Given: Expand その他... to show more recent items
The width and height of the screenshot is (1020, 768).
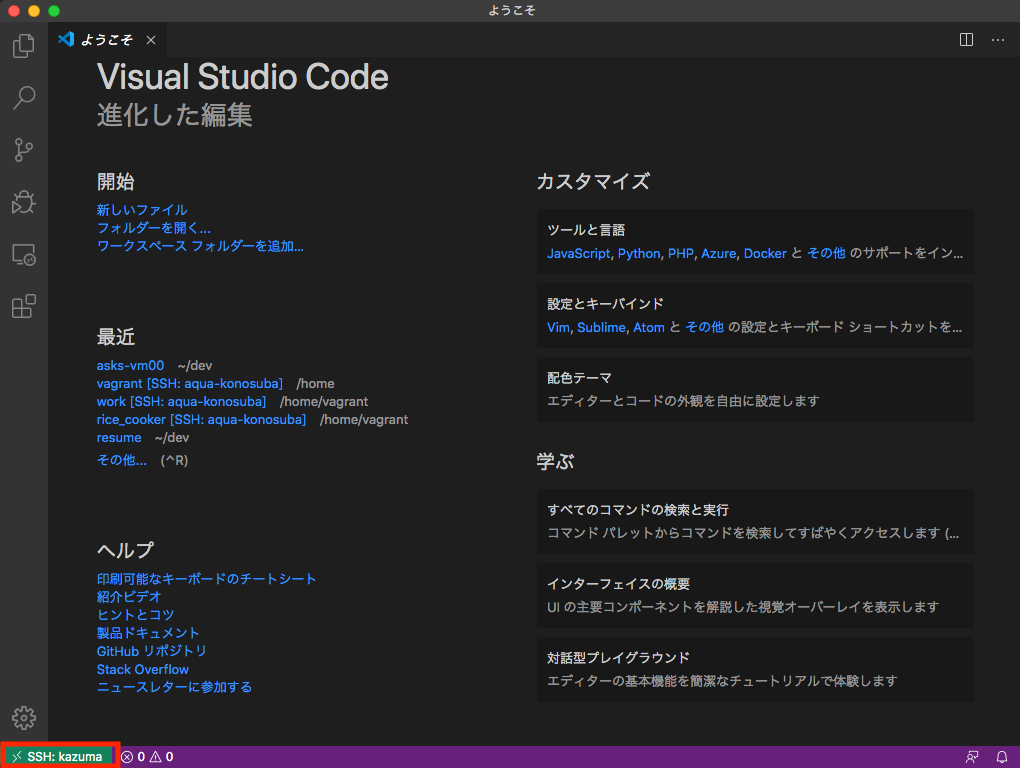Looking at the screenshot, I should coord(120,459).
